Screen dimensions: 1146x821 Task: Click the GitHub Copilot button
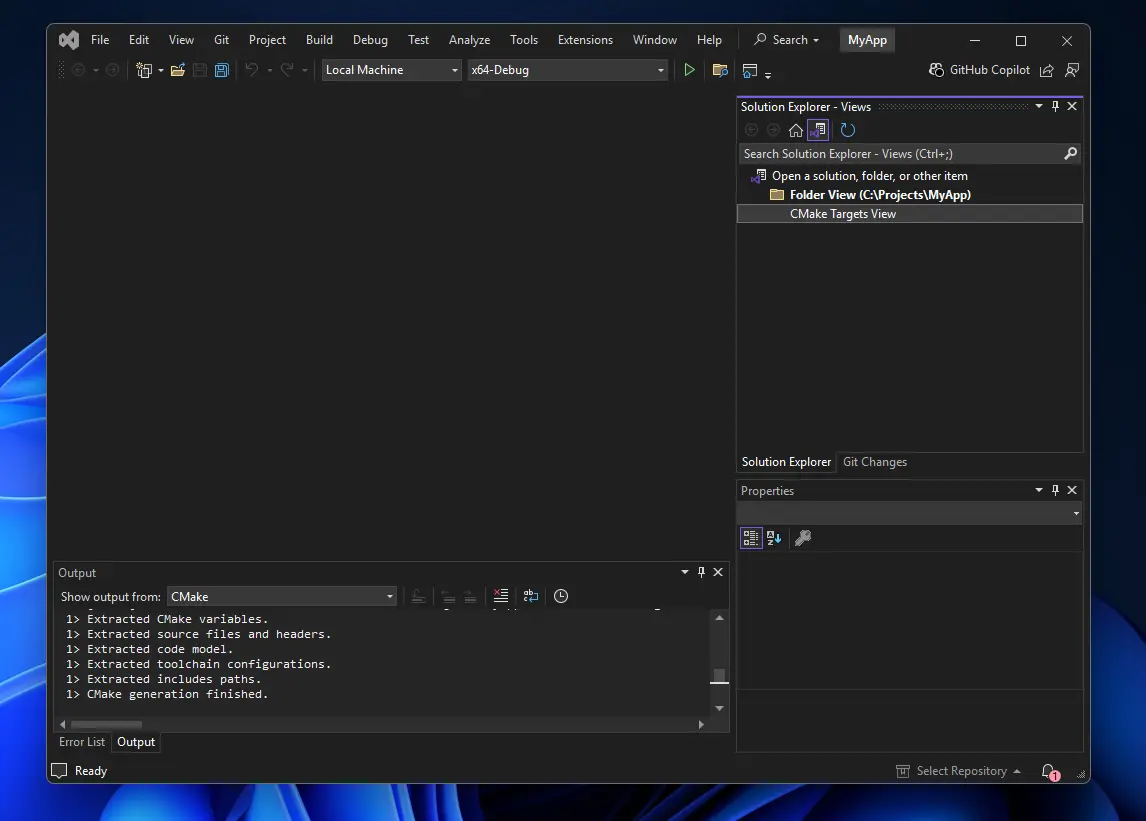(x=979, y=70)
